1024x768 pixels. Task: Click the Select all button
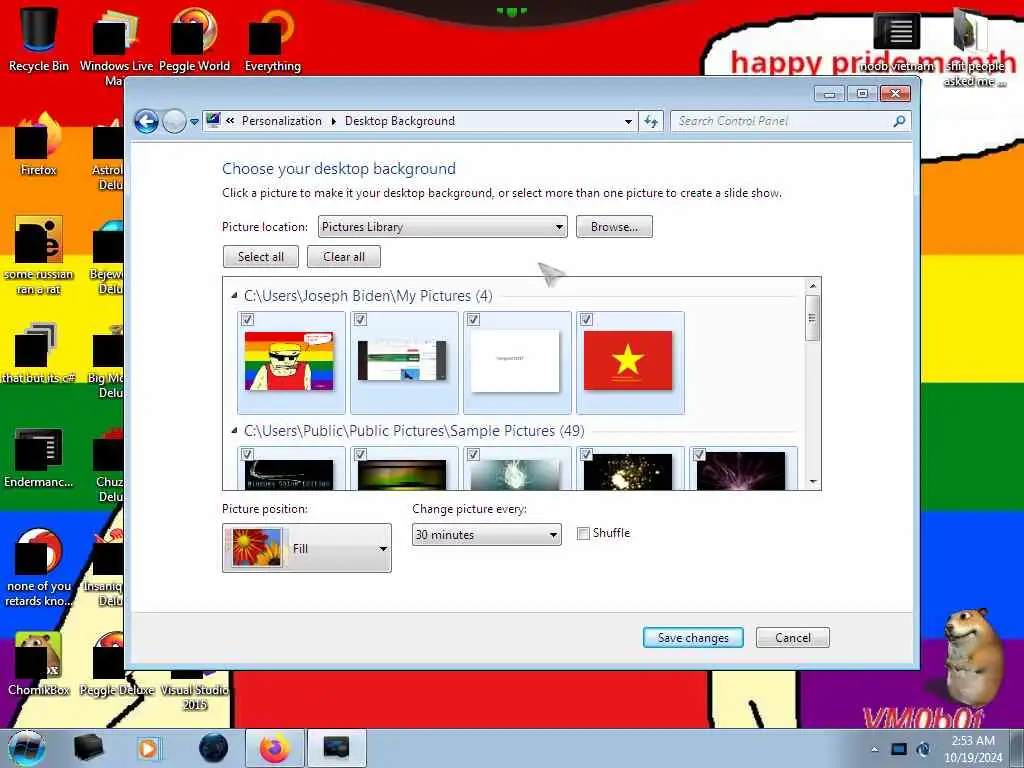[x=261, y=257]
